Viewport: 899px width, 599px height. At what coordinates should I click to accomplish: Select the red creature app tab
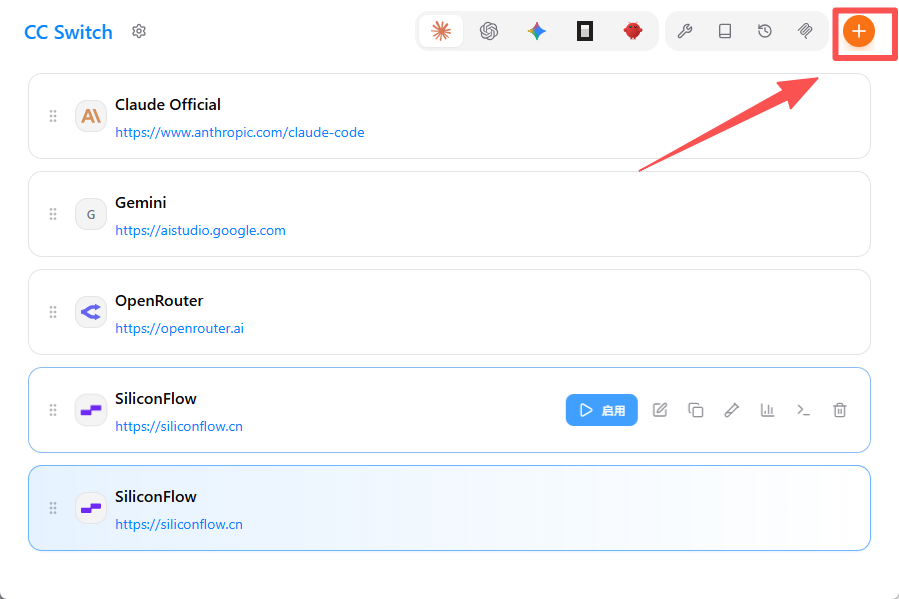[x=633, y=31]
